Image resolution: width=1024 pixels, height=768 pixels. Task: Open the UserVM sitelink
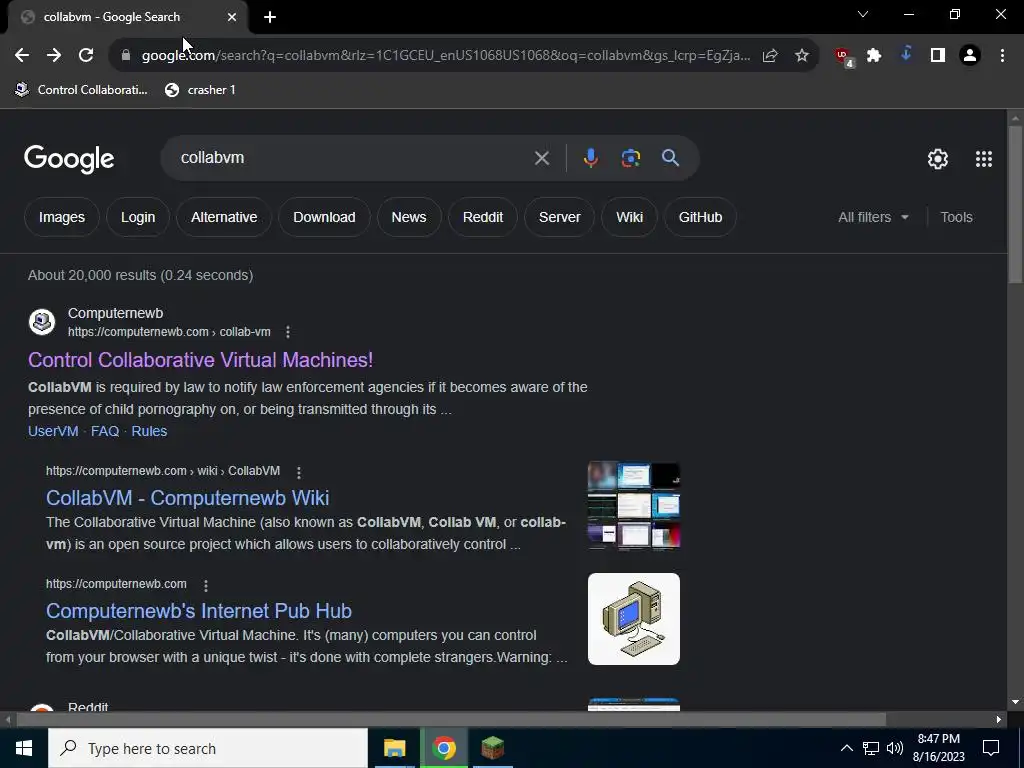point(53,431)
